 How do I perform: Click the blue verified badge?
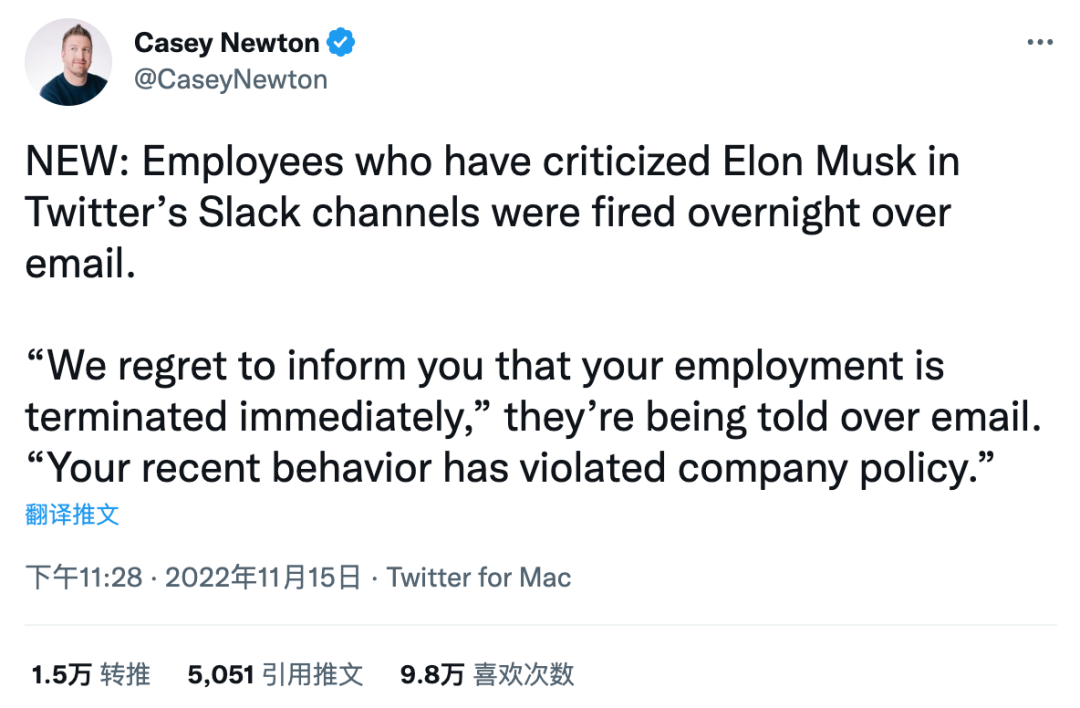click(343, 43)
